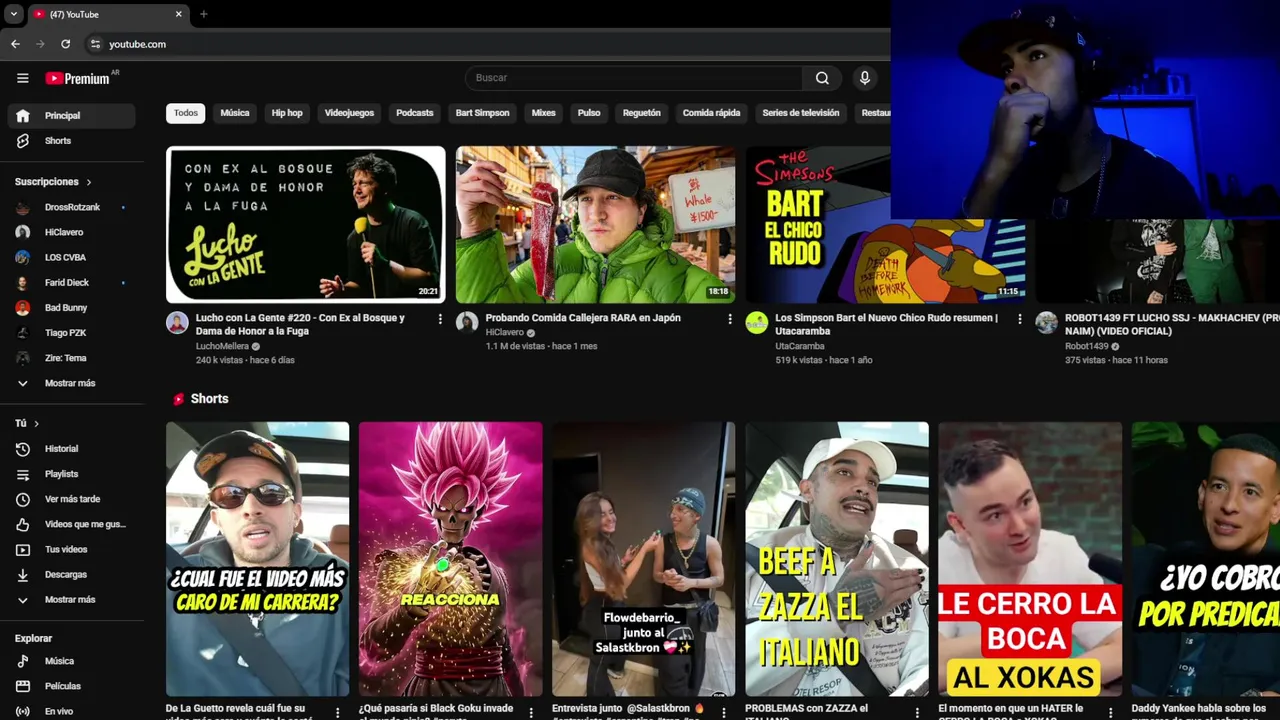
Task: Open UtaCaramba channel name link
Action: (800, 346)
